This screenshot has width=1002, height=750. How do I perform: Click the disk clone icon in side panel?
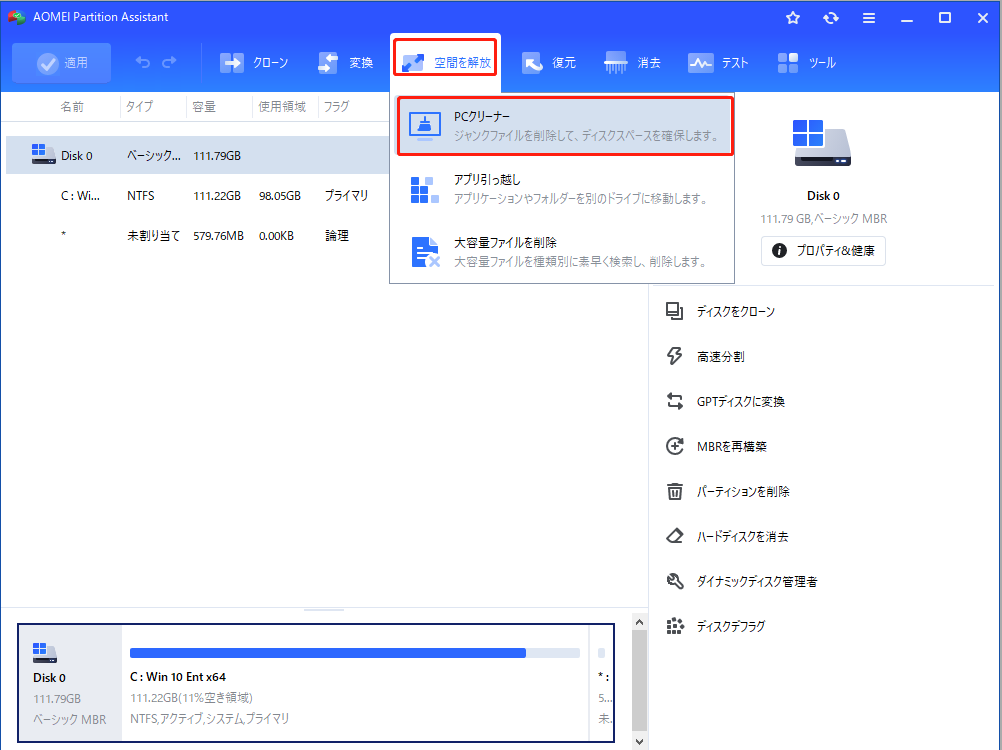click(x=675, y=311)
